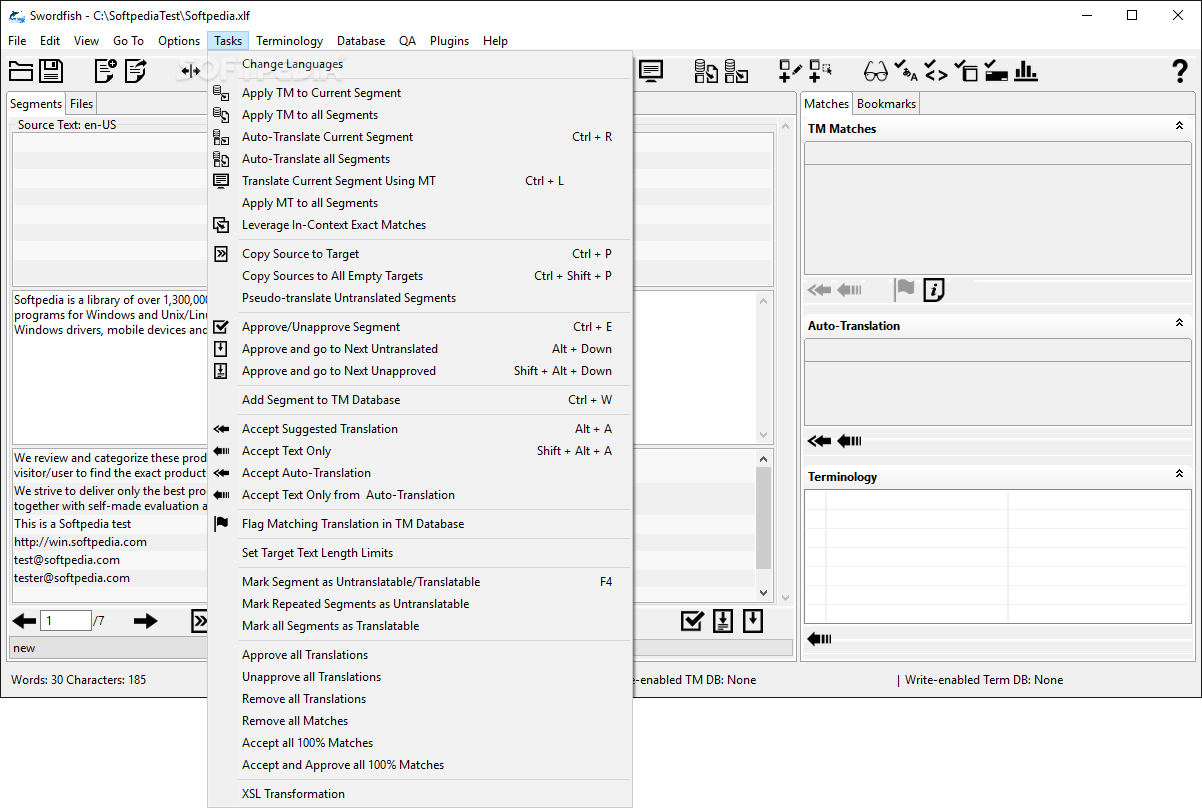Click the flag icon under TM Matches
Screen dimensions: 1202x808
click(904, 290)
